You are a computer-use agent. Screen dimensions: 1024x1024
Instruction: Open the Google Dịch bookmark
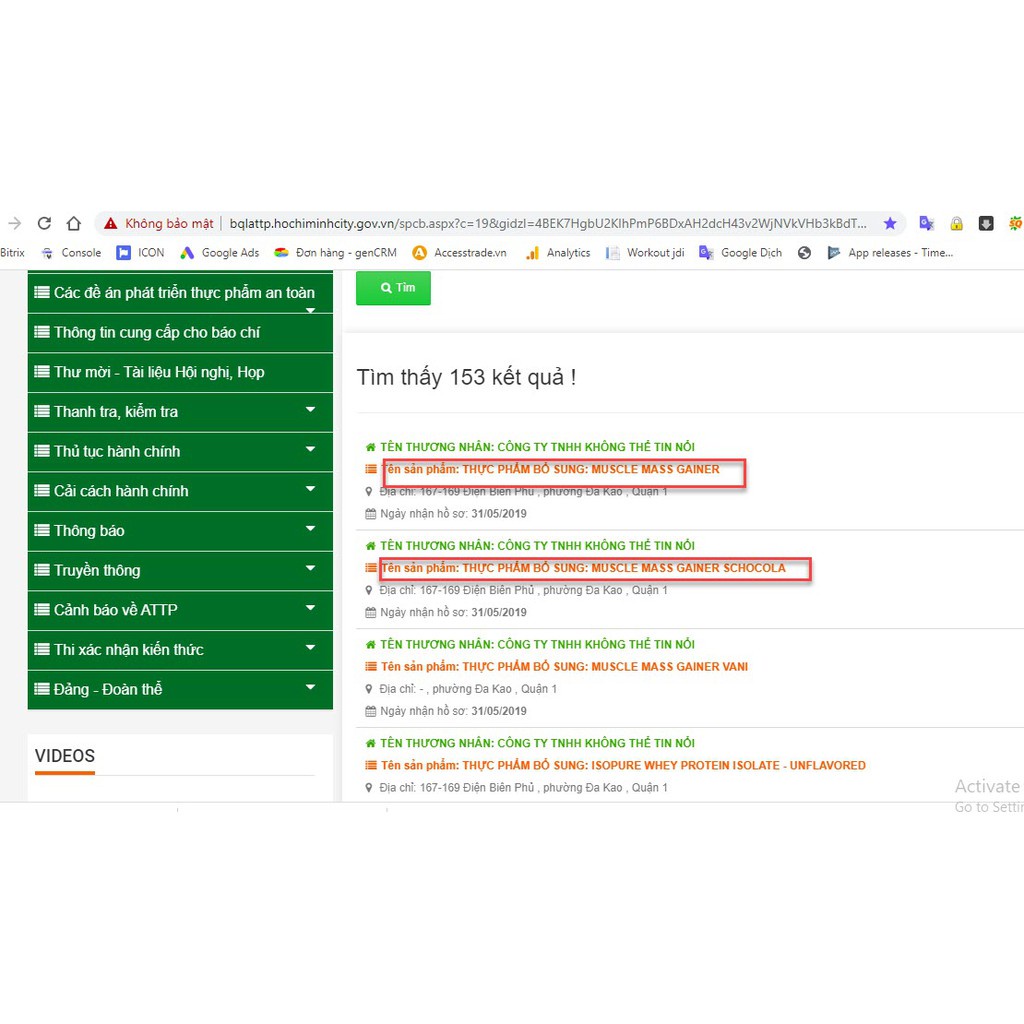point(740,253)
